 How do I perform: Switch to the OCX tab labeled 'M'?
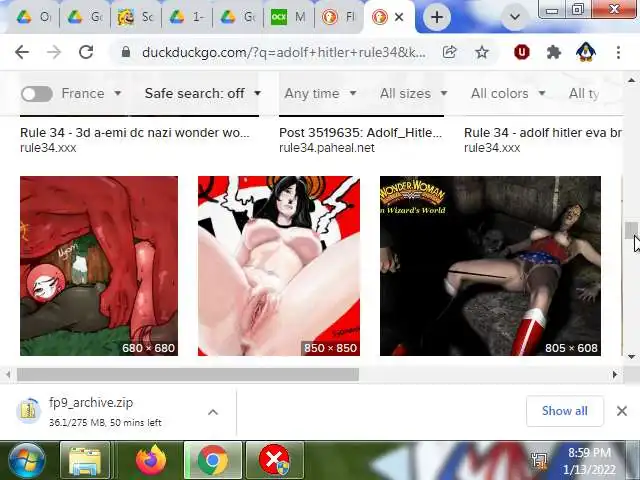(x=289, y=17)
